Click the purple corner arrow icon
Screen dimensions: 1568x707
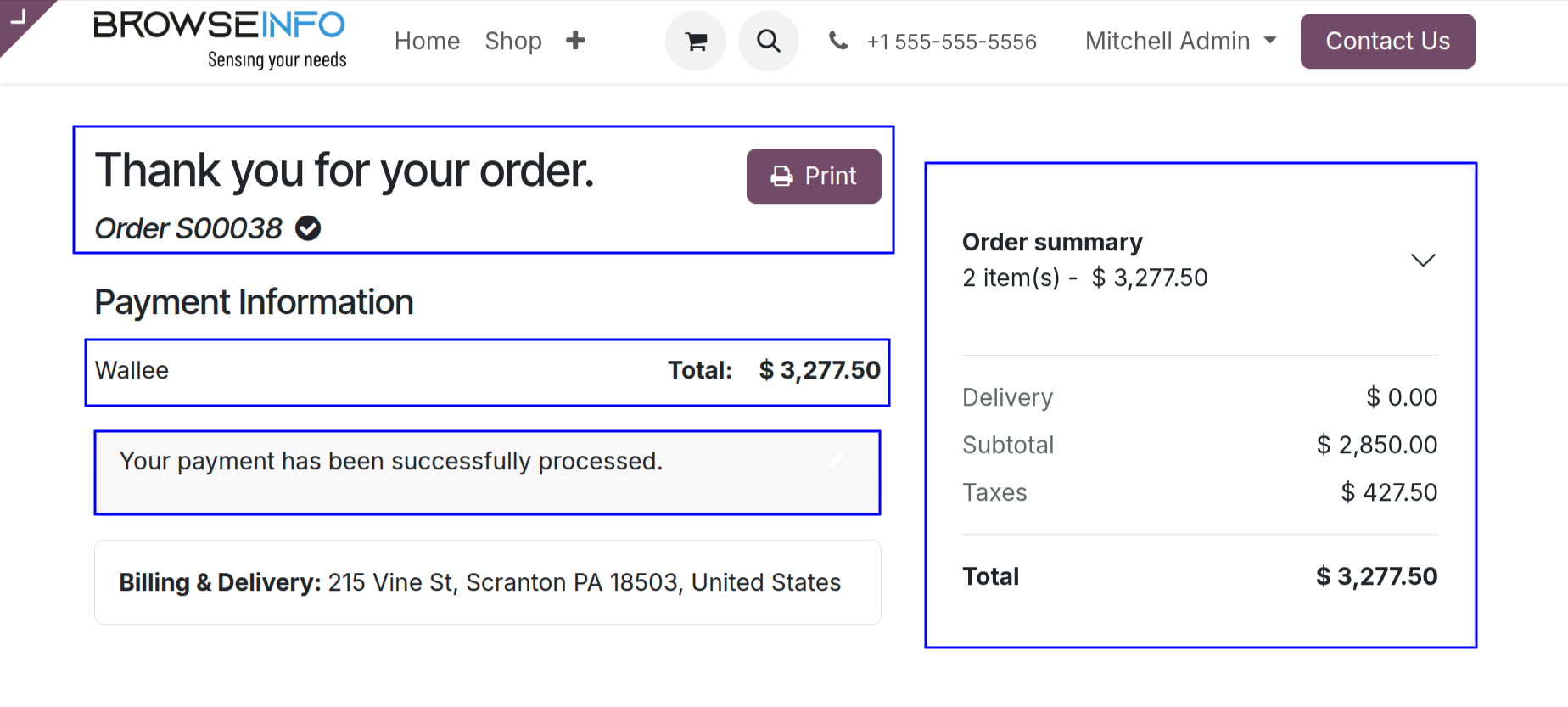[19, 16]
